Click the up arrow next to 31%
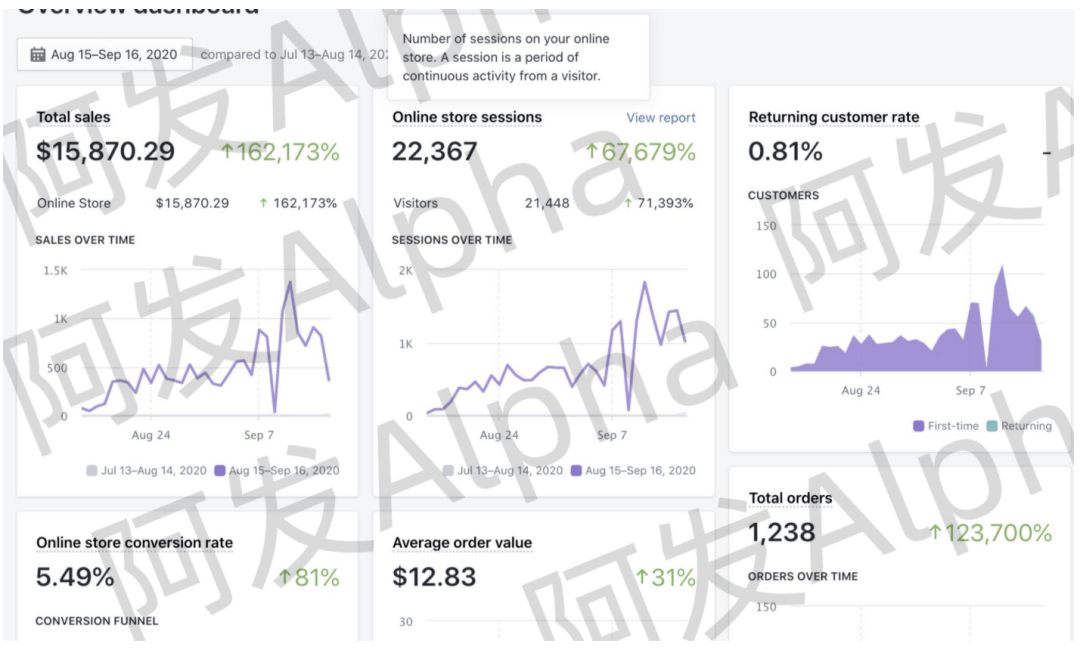 (x=641, y=577)
